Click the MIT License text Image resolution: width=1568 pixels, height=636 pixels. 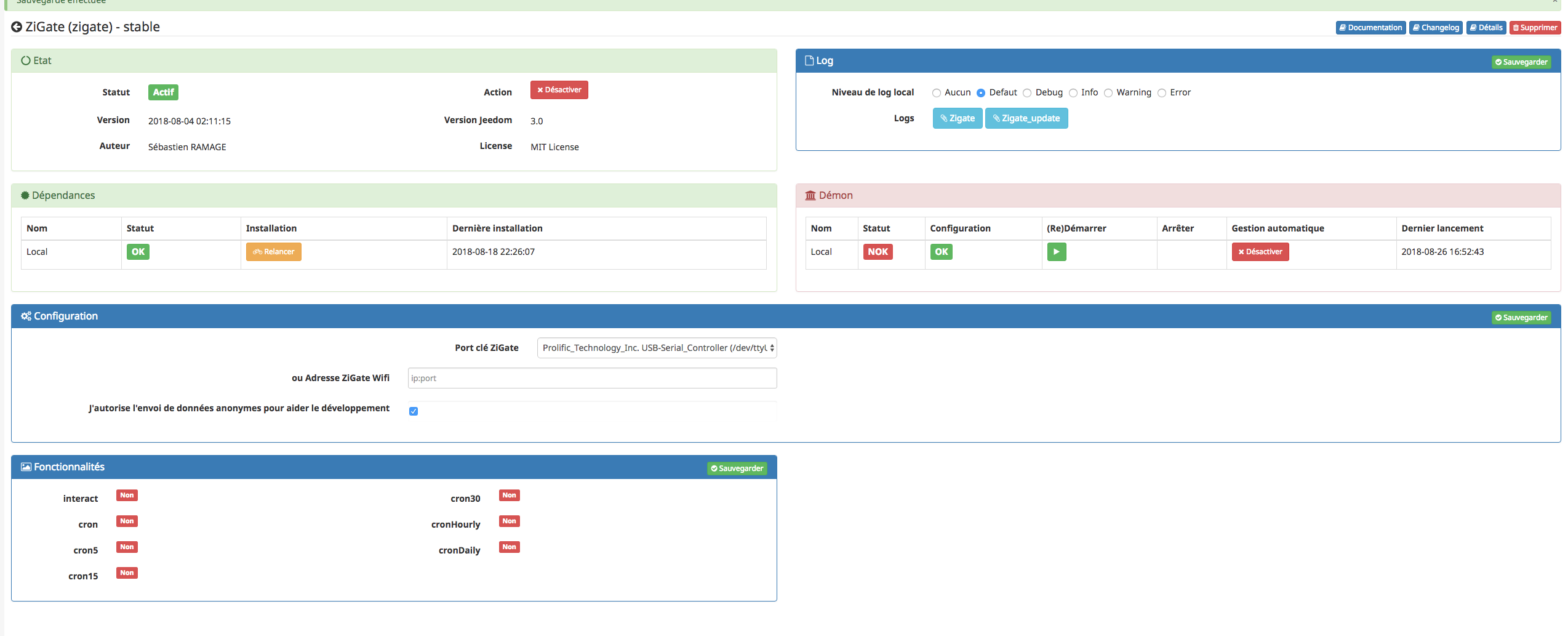(x=554, y=147)
